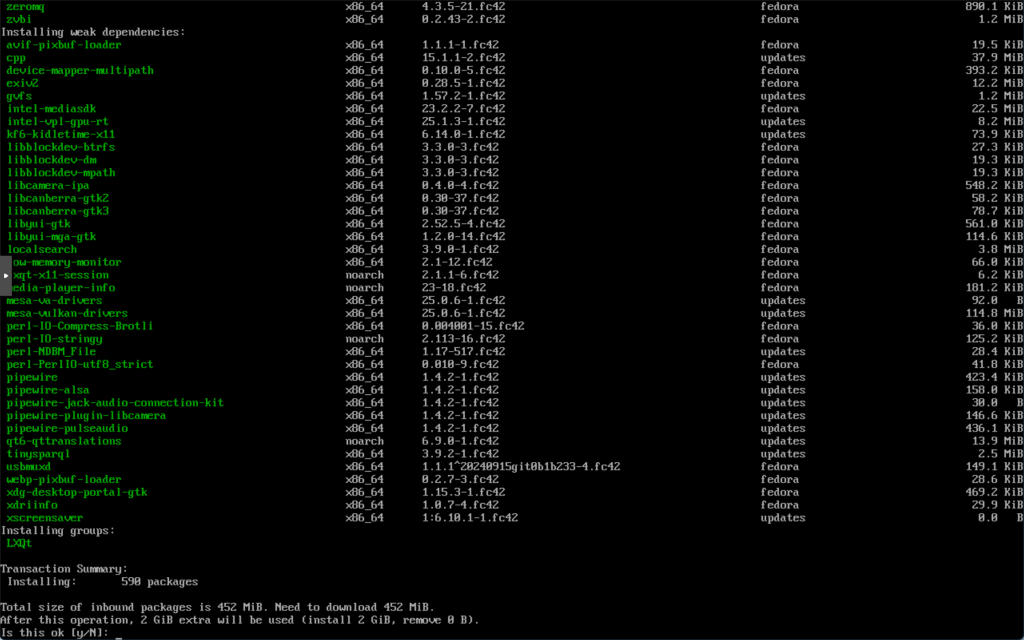Viewport: 1024px width, 640px height.
Task: Select the version '23.2.2-7.fc42'
Action: (463, 108)
